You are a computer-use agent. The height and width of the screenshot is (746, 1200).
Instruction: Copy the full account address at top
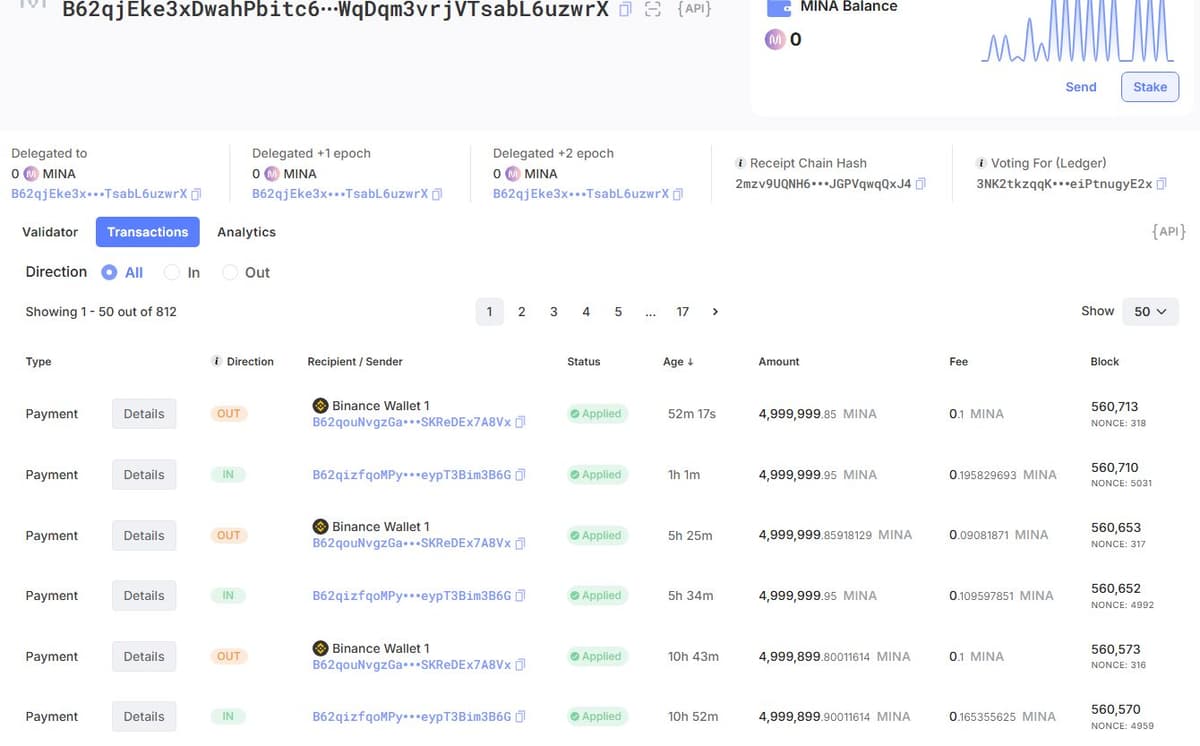click(x=625, y=10)
